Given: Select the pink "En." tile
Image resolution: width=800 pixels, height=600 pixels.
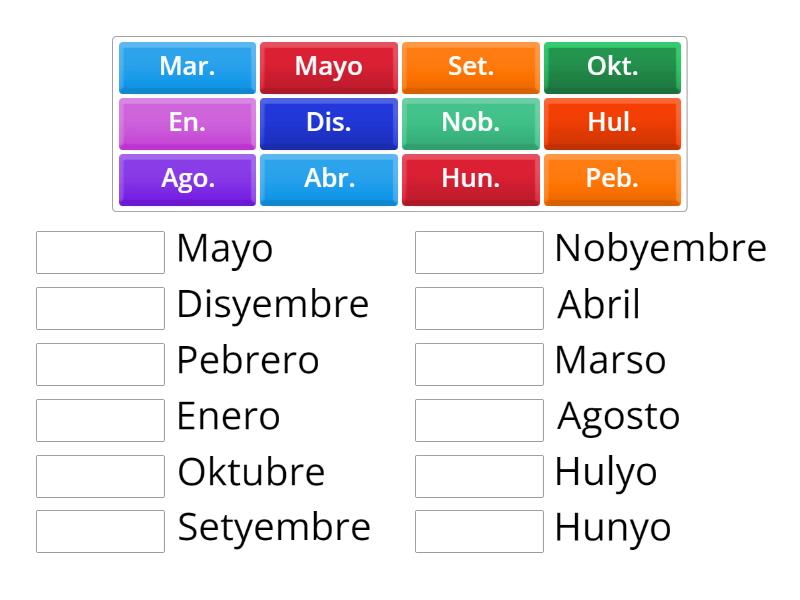Looking at the screenshot, I should click(x=187, y=123).
